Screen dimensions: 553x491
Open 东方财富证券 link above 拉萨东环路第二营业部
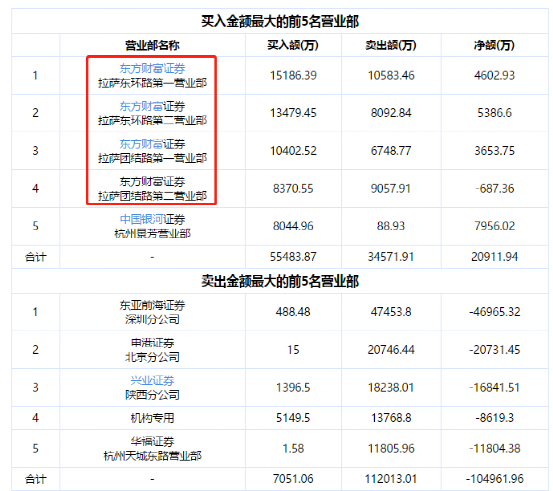point(152,106)
